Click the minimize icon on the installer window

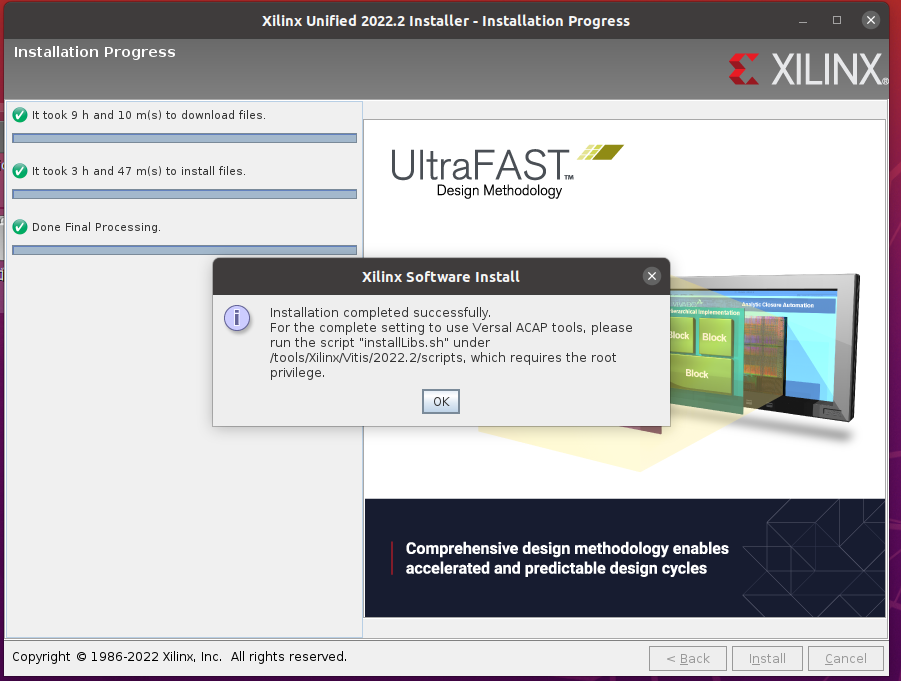tap(802, 19)
